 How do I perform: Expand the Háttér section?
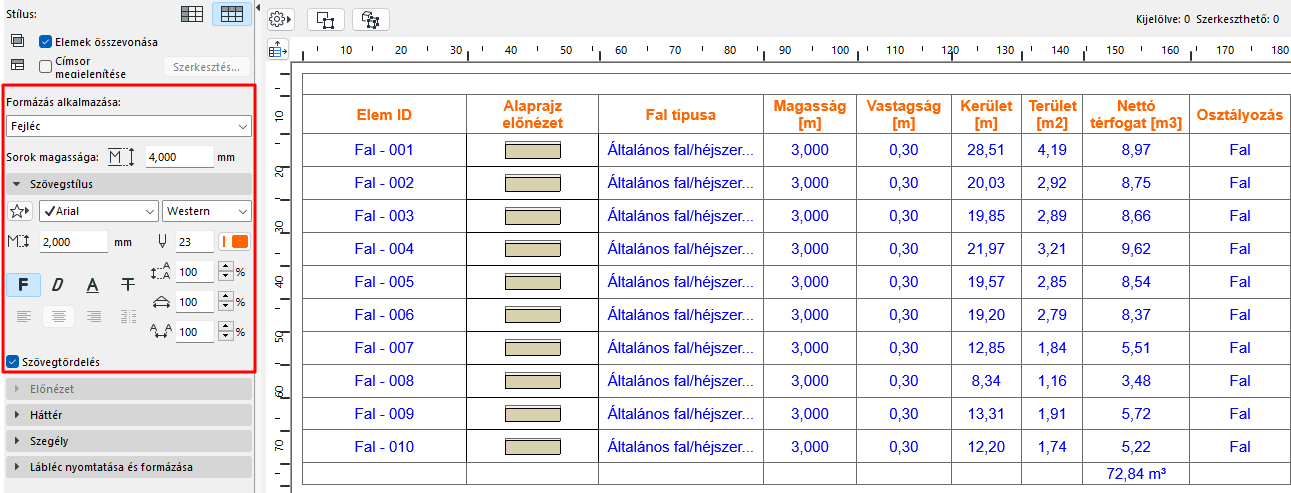tap(128, 414)
